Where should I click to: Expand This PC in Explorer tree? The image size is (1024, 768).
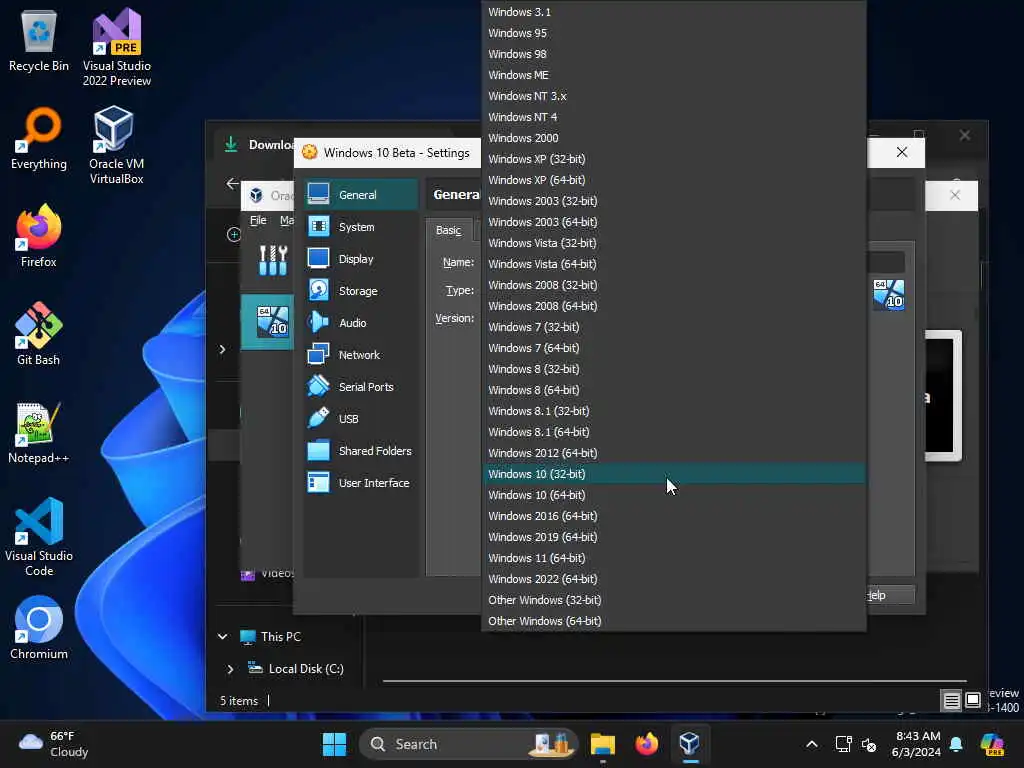point(223,636)
